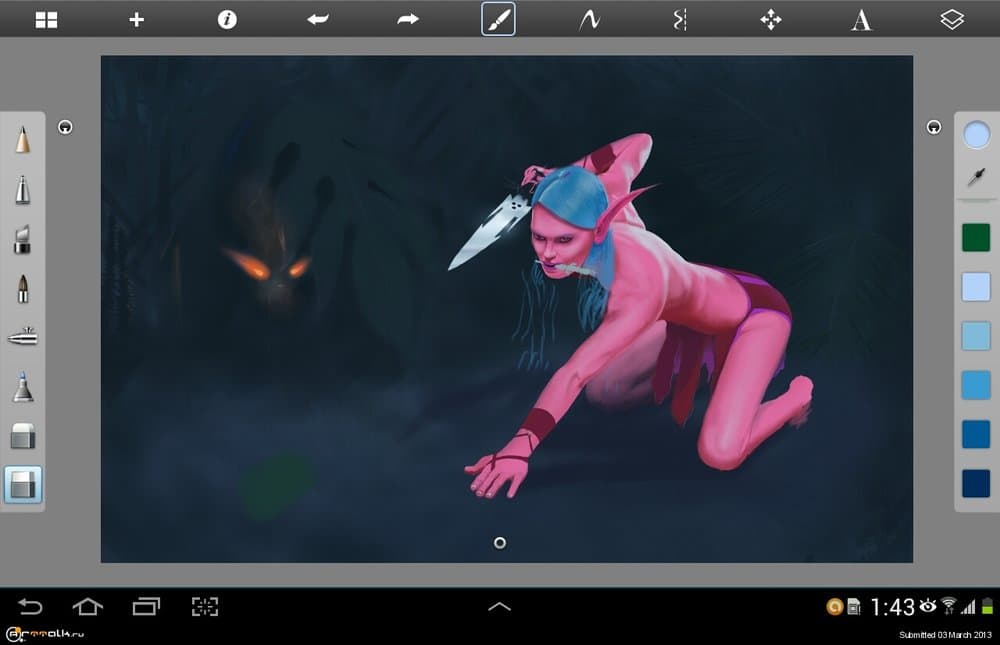Open the gallery grid menu
The width and height of the screenshot is (1000, 645).
click(47, 19)
